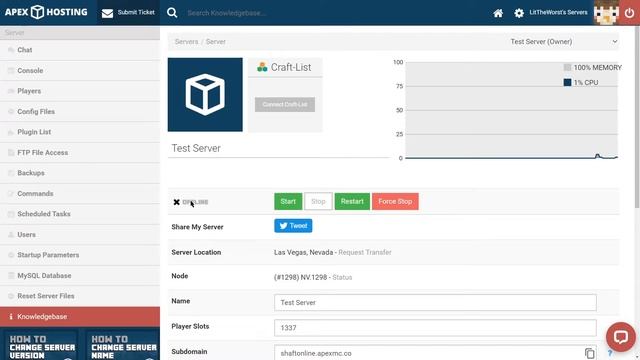Click the Users sidebar icon
The image size is (640, 360).
pyautogui.click(x=11, y=235)
